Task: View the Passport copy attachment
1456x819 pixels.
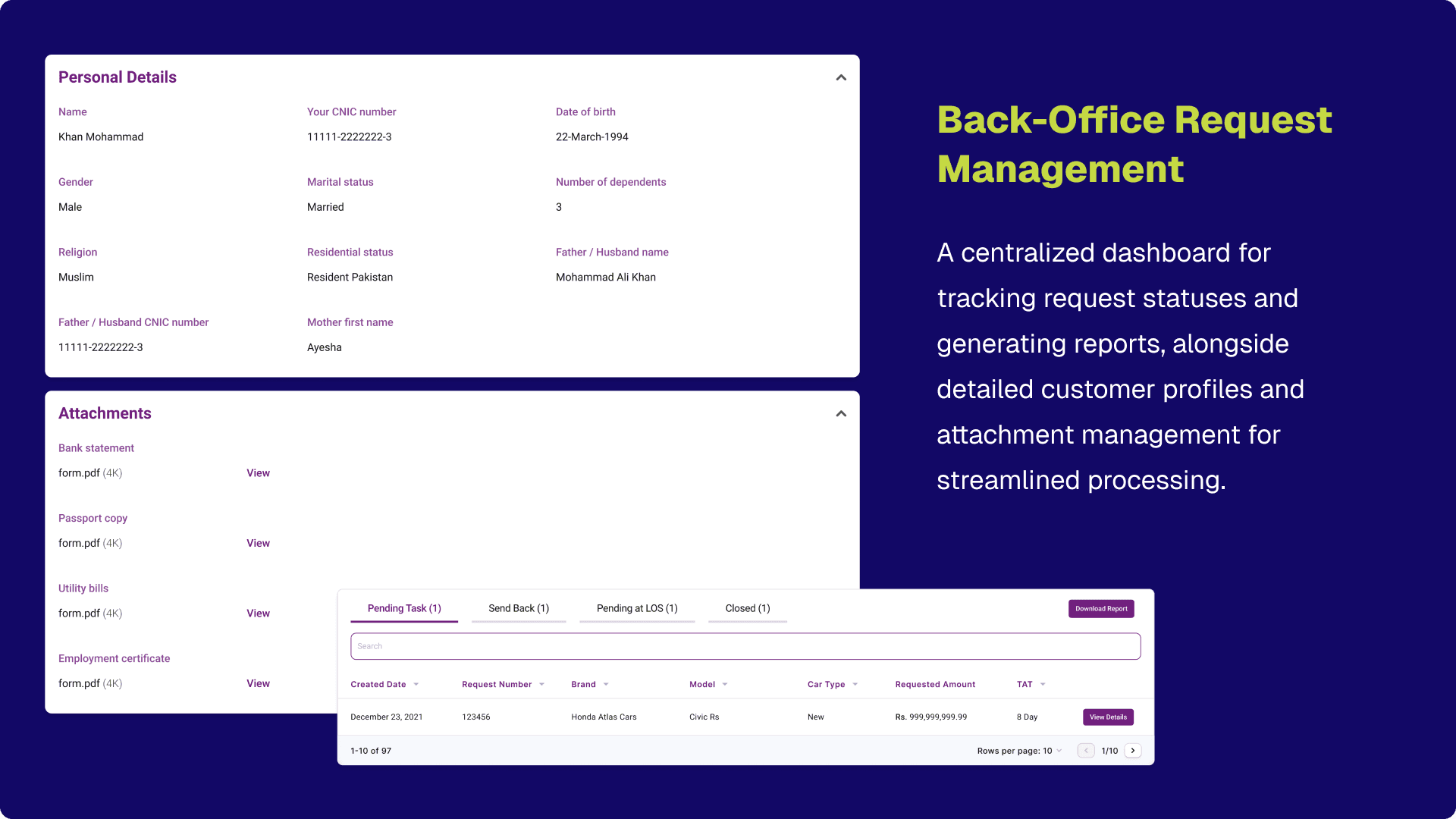Action: click(x=258, y=543)
